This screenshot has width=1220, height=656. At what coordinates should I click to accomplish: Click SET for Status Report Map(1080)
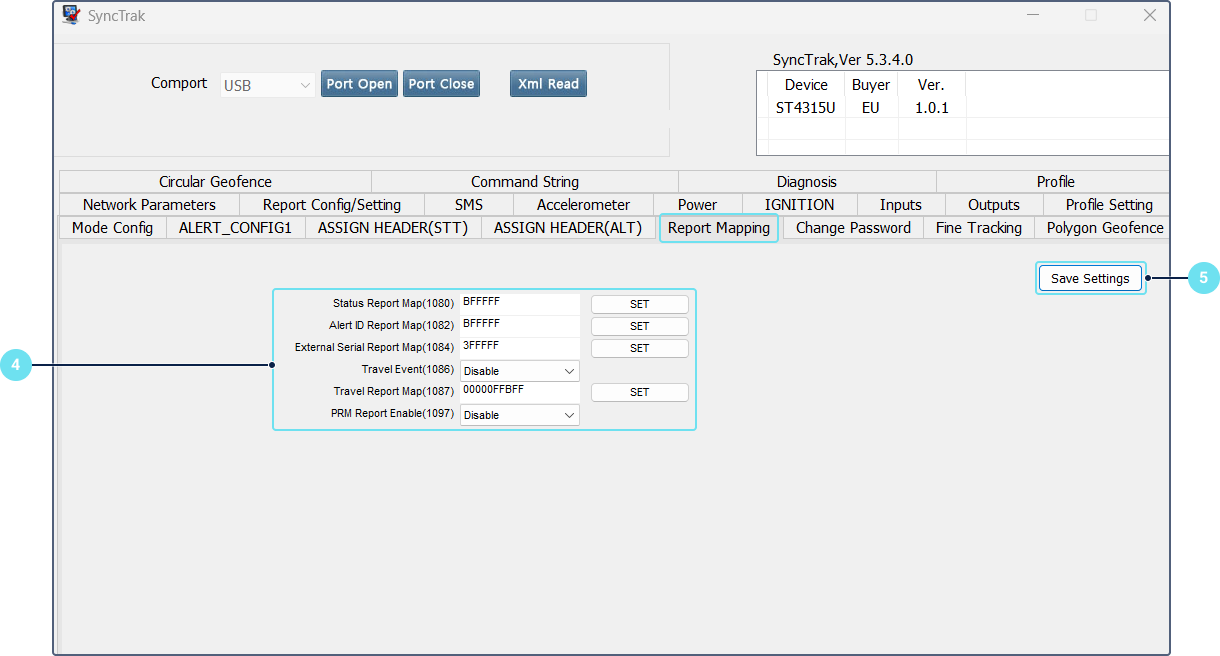coord(639,304)
